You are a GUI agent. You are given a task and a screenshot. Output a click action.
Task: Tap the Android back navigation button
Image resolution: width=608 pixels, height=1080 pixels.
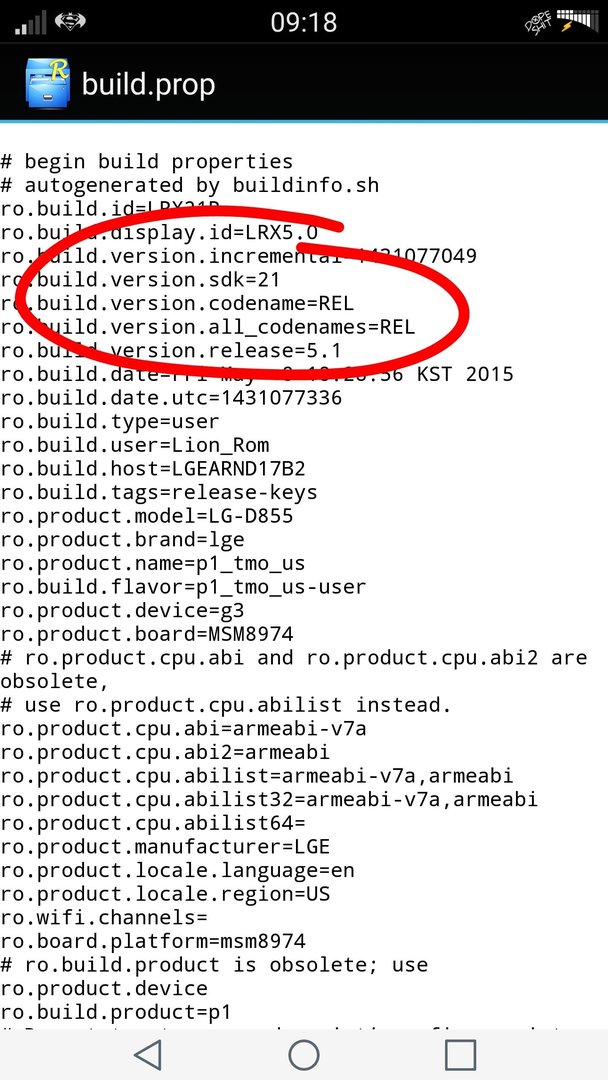click(x=147, y=1055)
